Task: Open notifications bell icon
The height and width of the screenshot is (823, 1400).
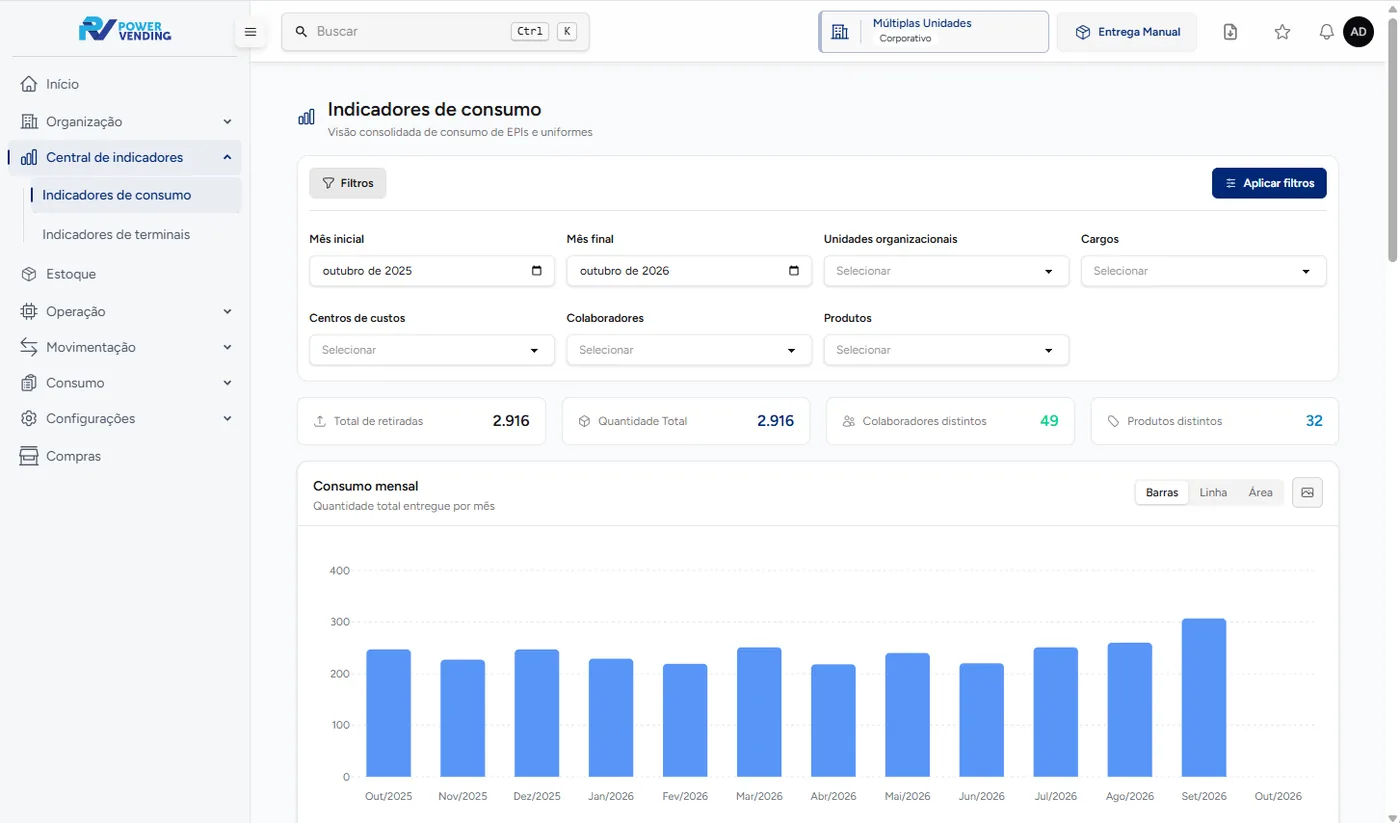Action: tap(1326, 32)
